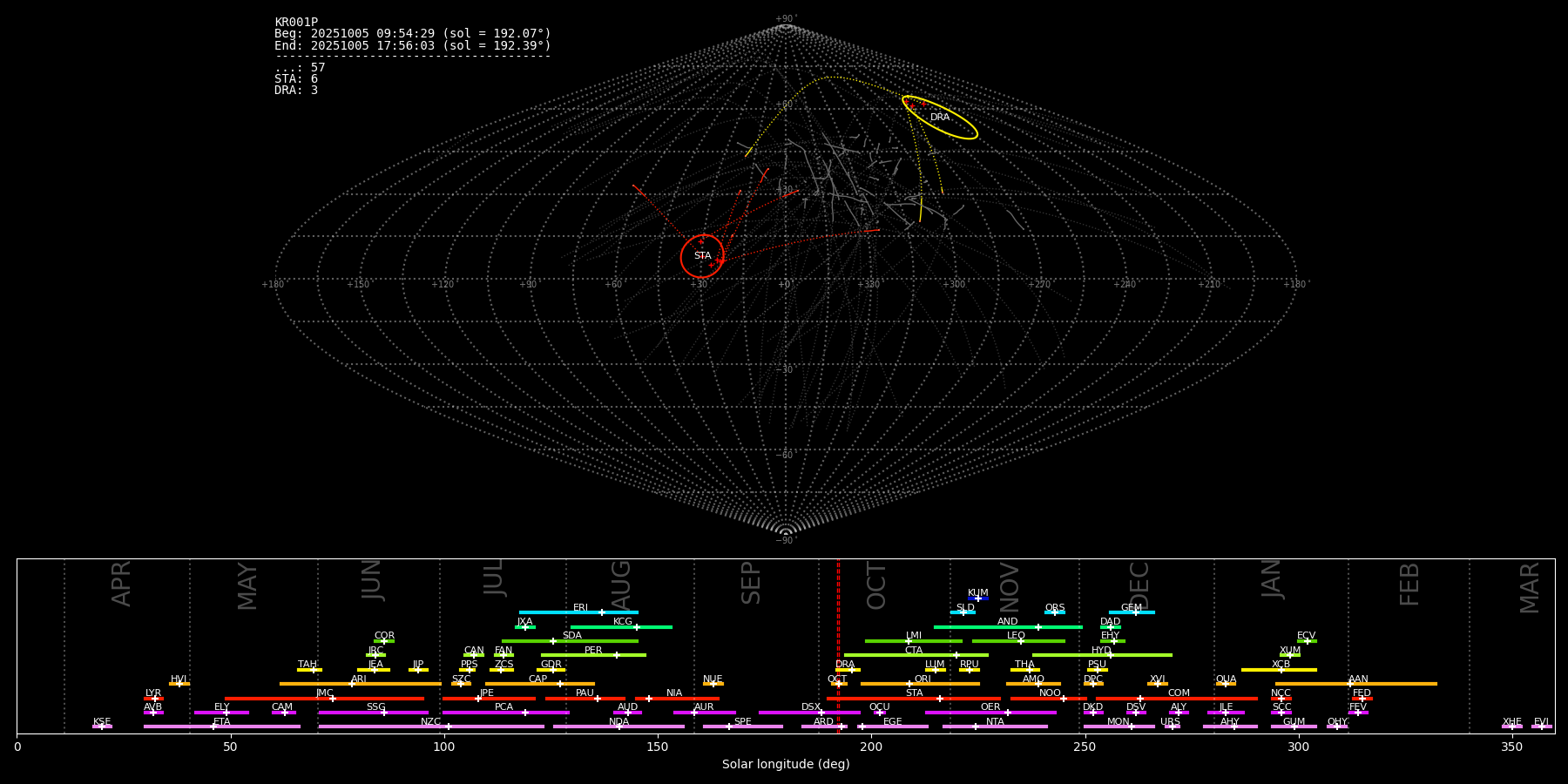Click the SSG shower label

[375, 707]
